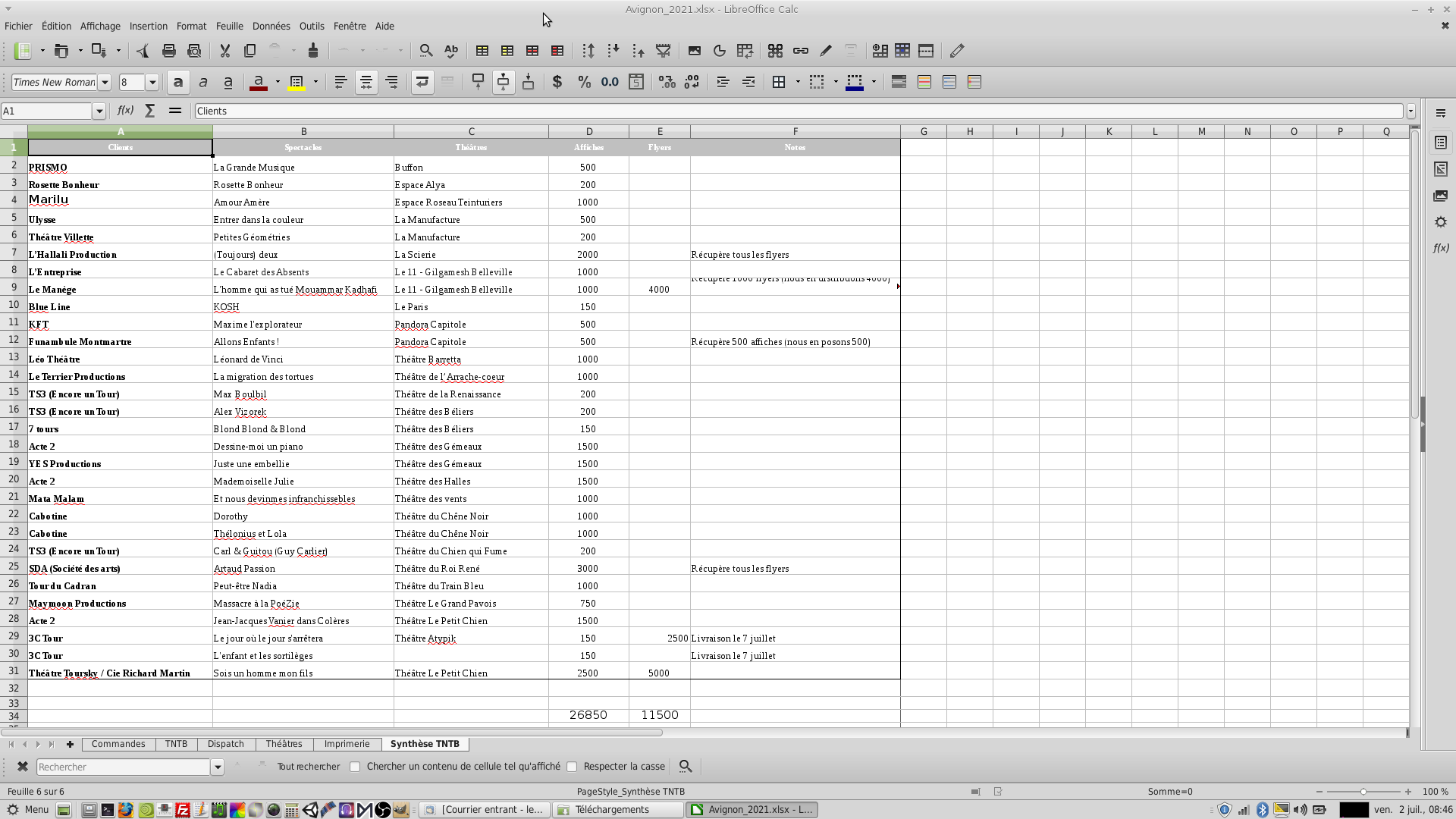Open the Données menu

tap(271, 26)
